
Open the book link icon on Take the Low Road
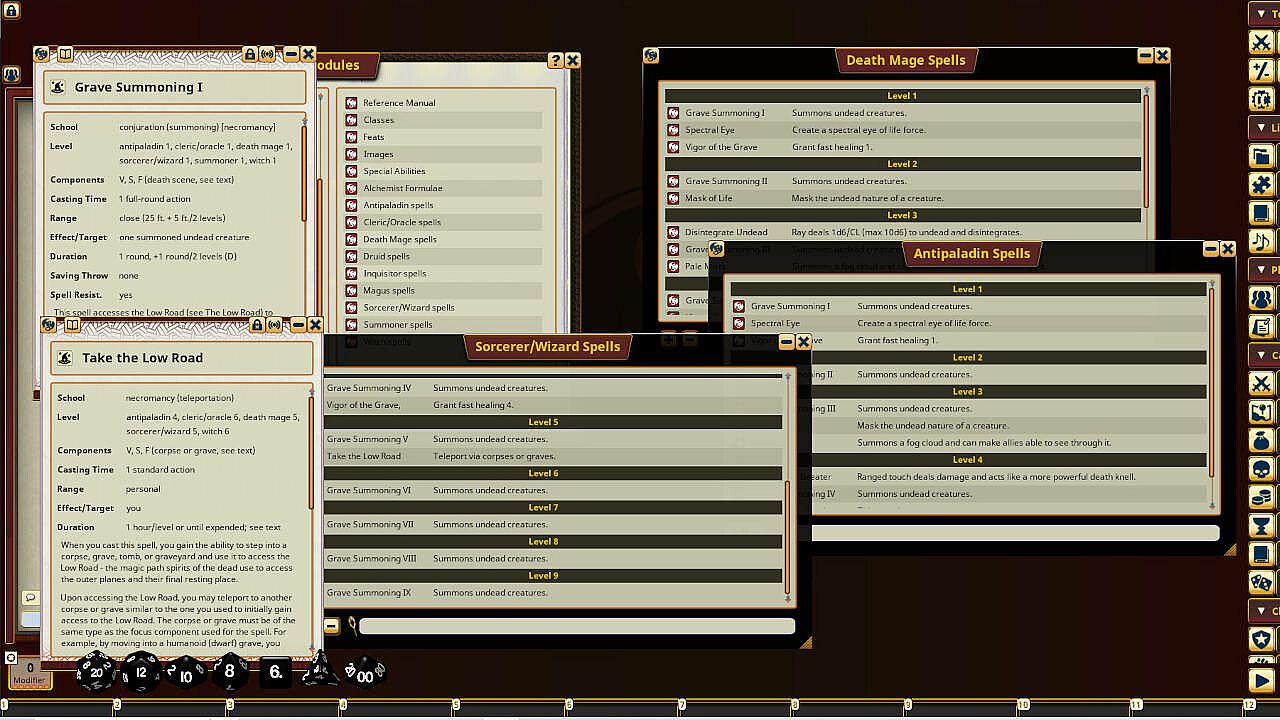tap(72, 325)
